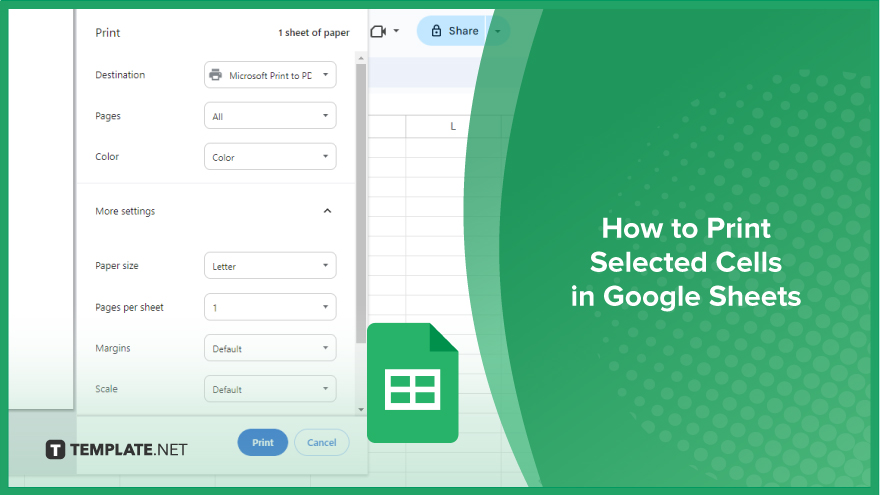Click the 'Destination' label

click(120, 75)
